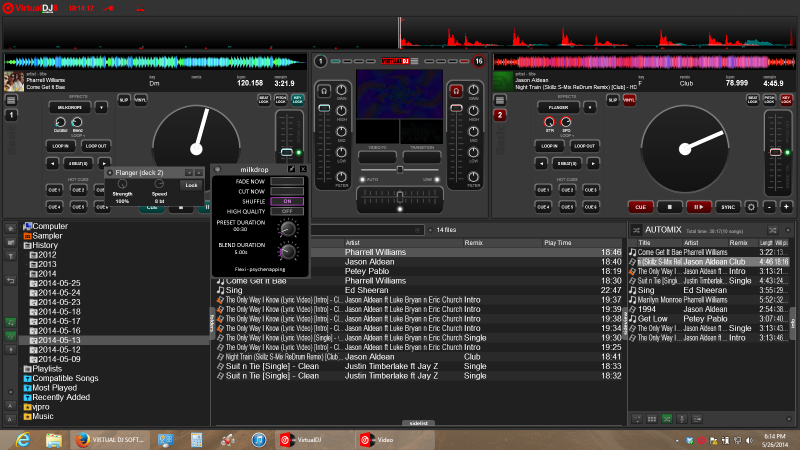Open deck 1 layout menu icon
This screenshot has width=800, height=450.
click(x=11, y=100)
